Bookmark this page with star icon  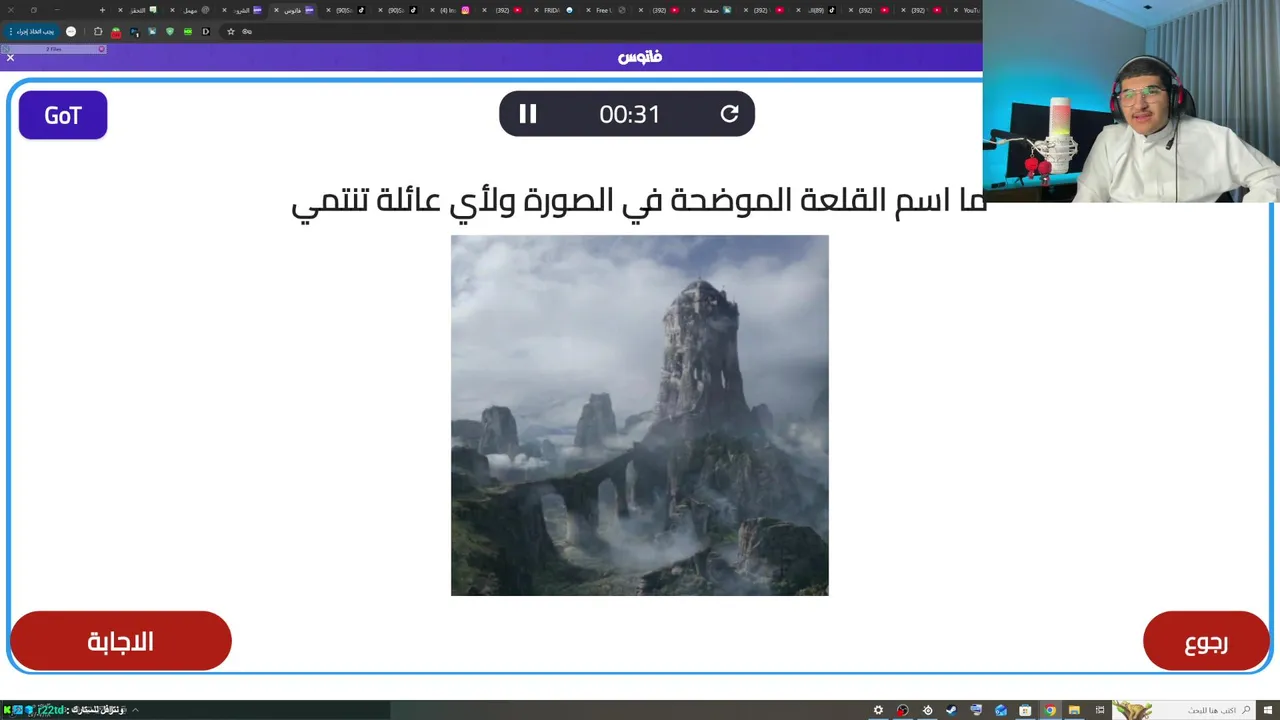point(231,31)
